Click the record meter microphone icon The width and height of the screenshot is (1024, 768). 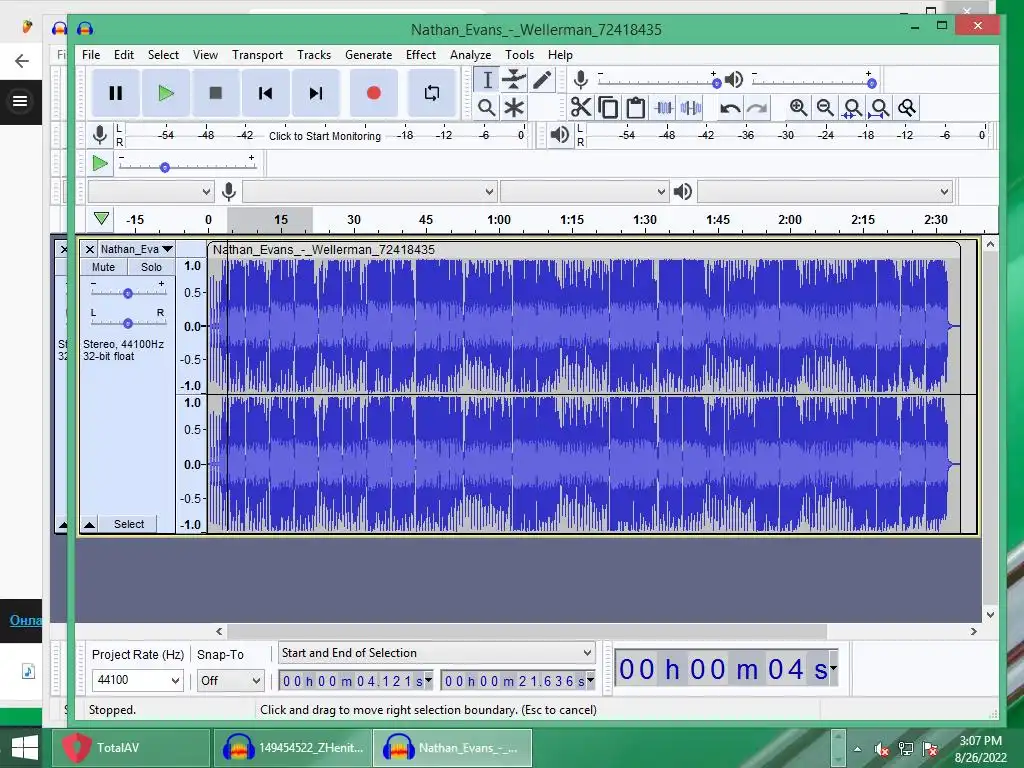tap(100, 135)
